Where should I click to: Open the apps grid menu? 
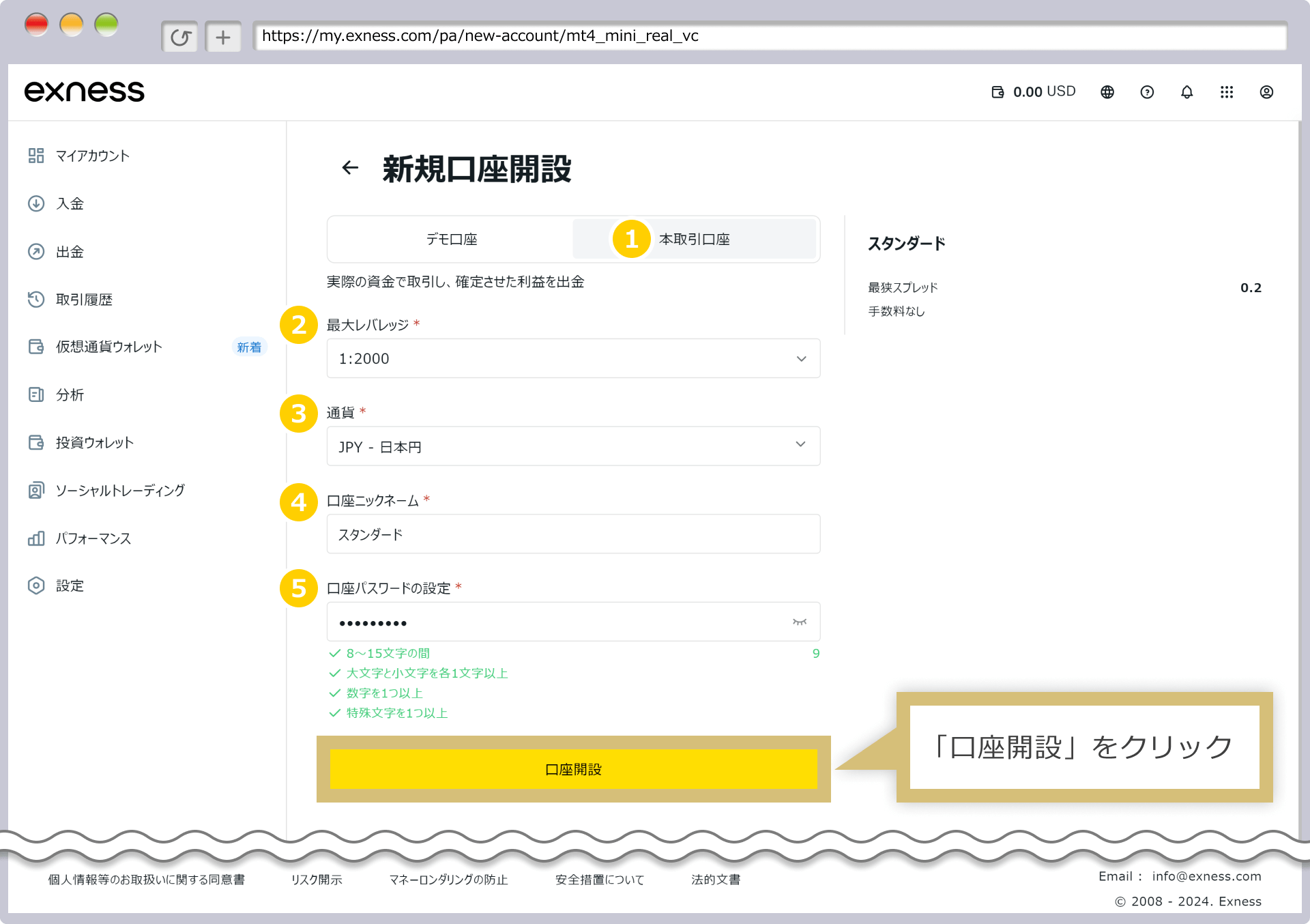[x=1227, y=91]
